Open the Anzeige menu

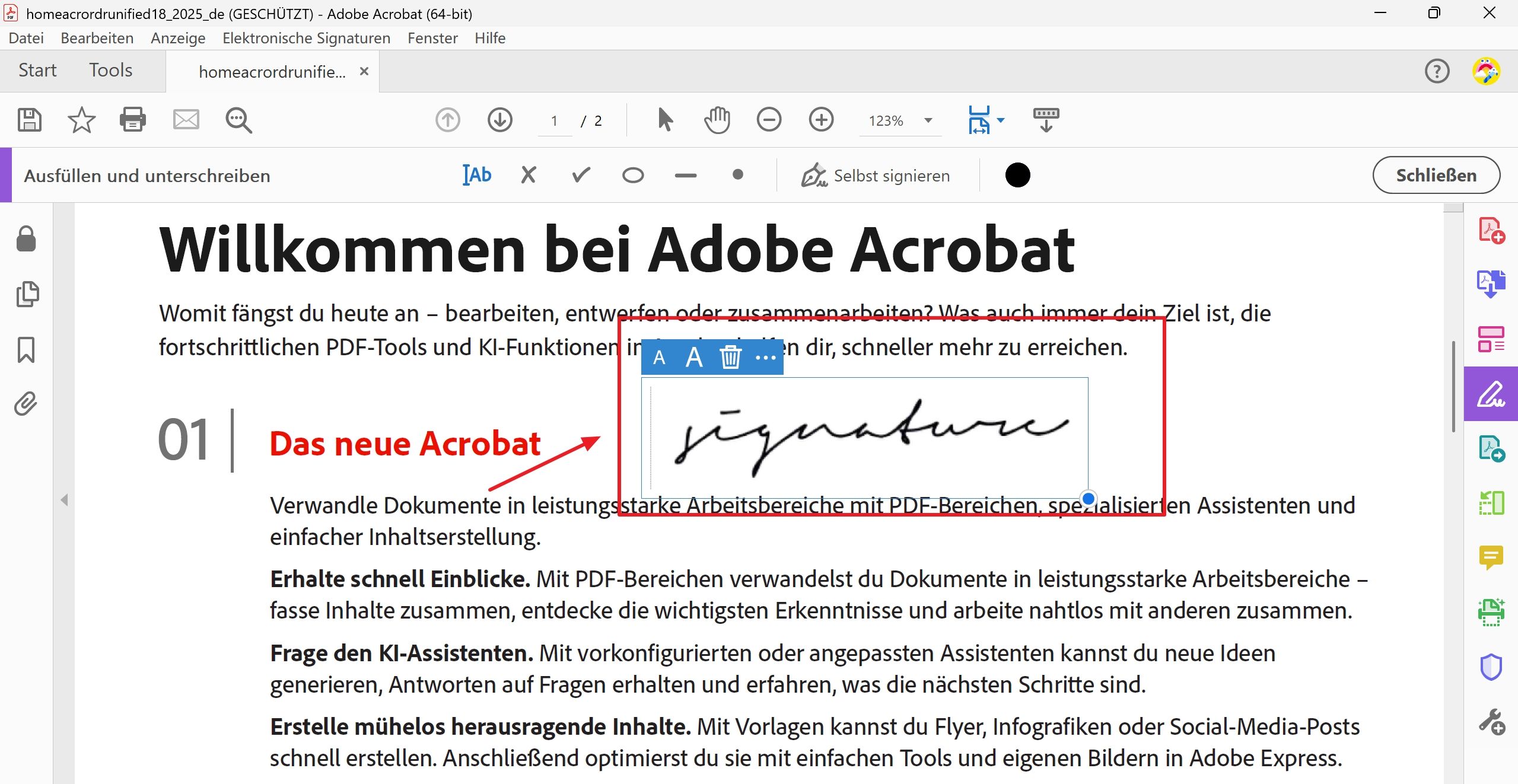click(x=178, y=38)
